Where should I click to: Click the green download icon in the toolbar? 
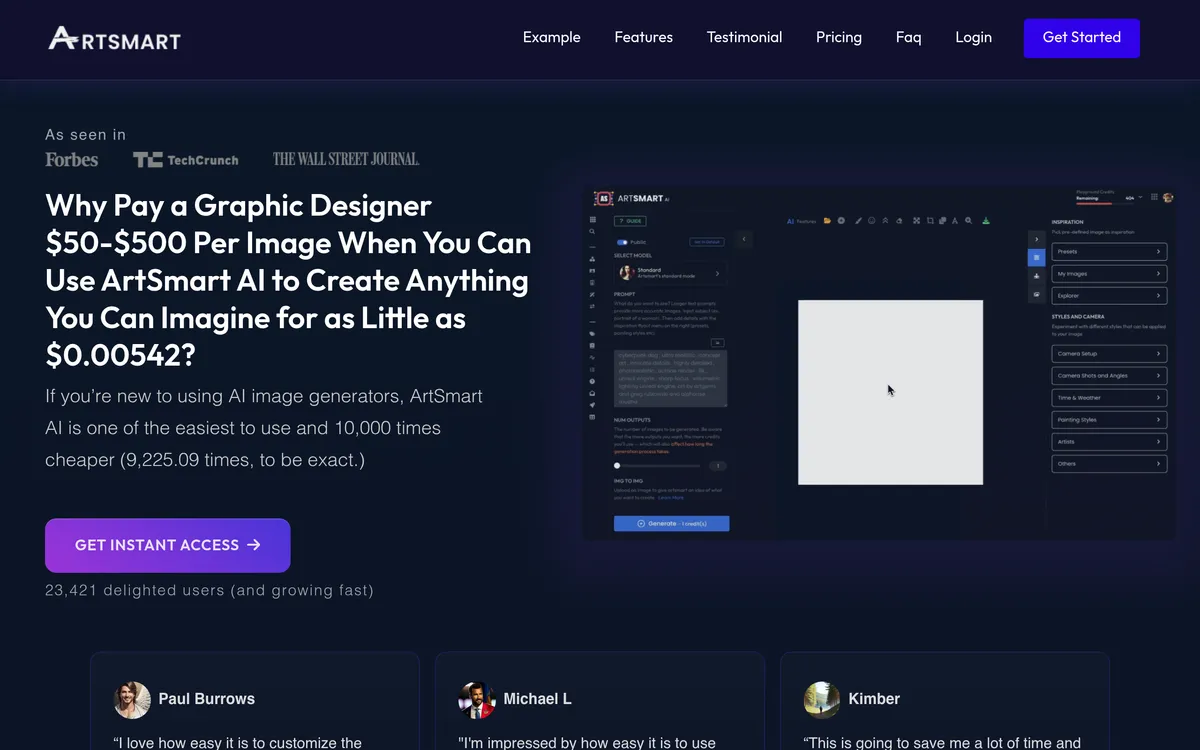tap(985, 221)
